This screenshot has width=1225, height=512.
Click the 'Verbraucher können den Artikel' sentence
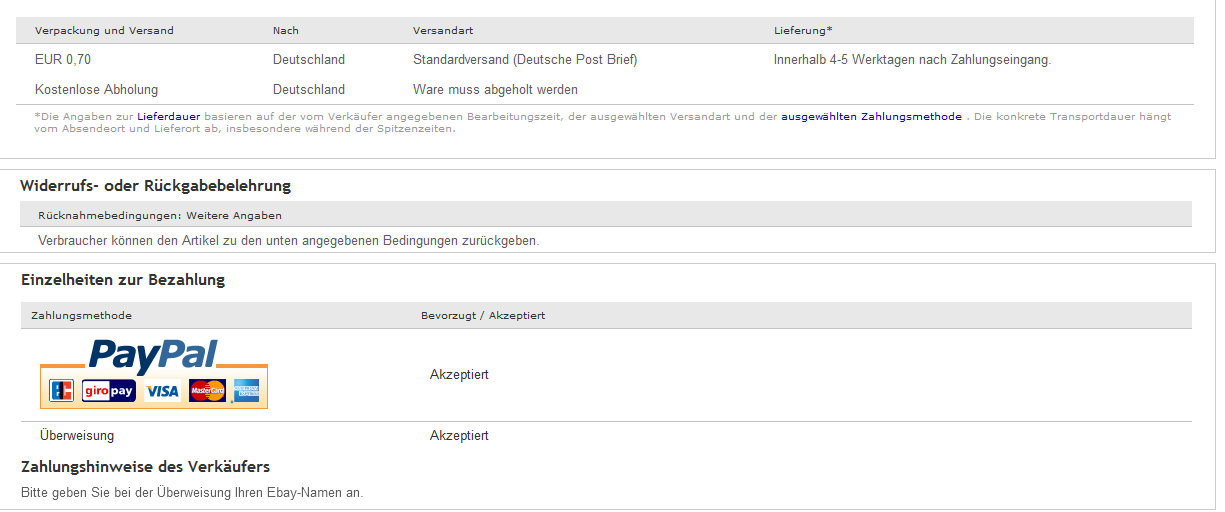(x=289, y=241)
